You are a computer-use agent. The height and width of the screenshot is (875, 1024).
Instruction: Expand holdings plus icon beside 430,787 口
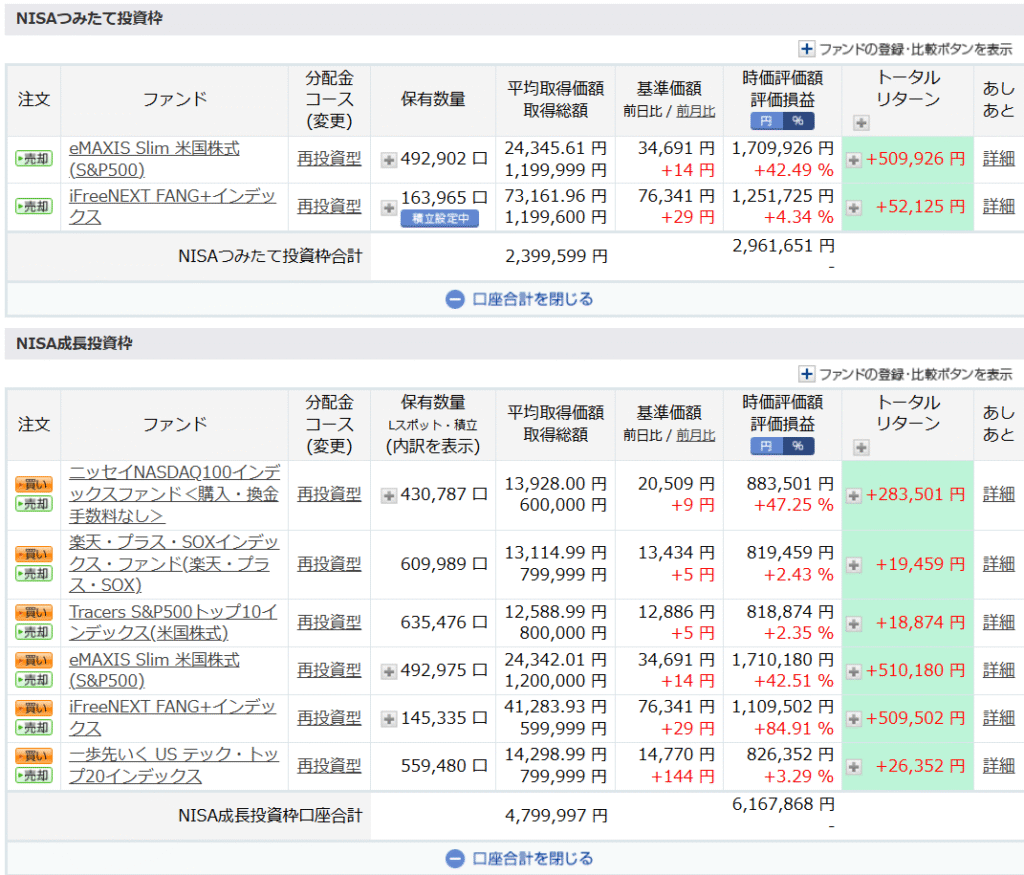tap(389, 496)
